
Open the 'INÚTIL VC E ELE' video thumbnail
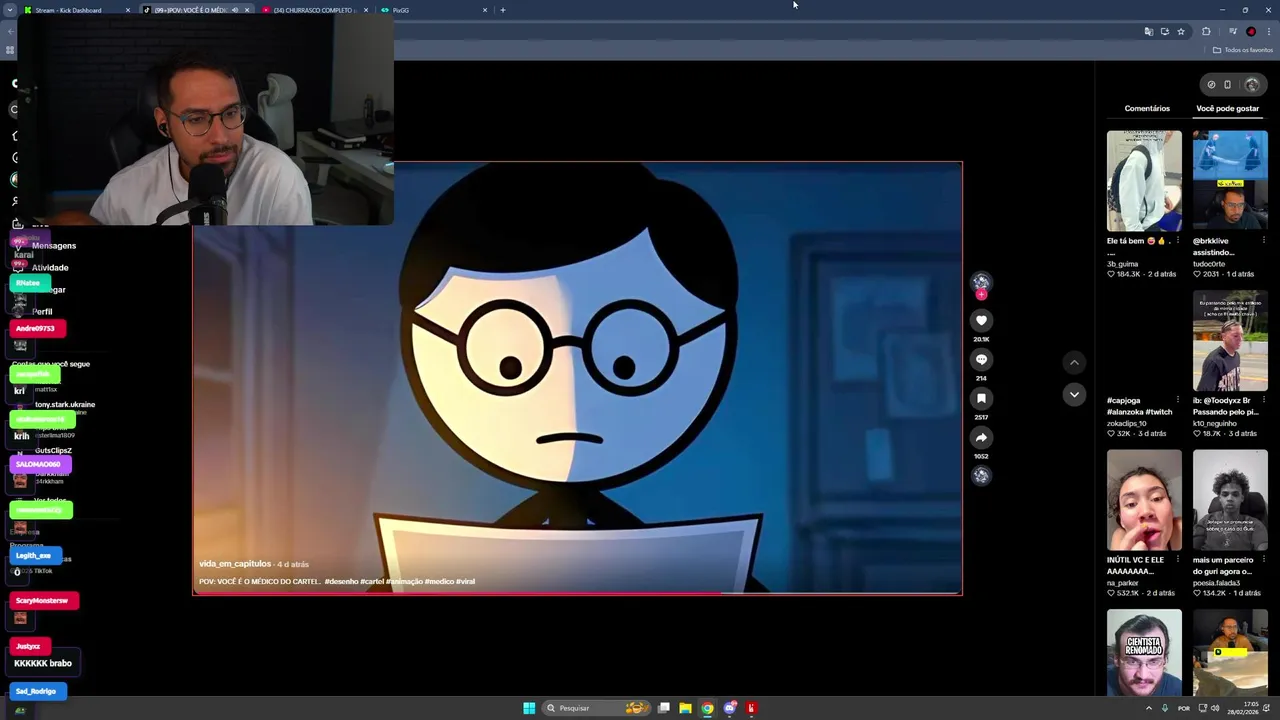tap(1144, 500)
